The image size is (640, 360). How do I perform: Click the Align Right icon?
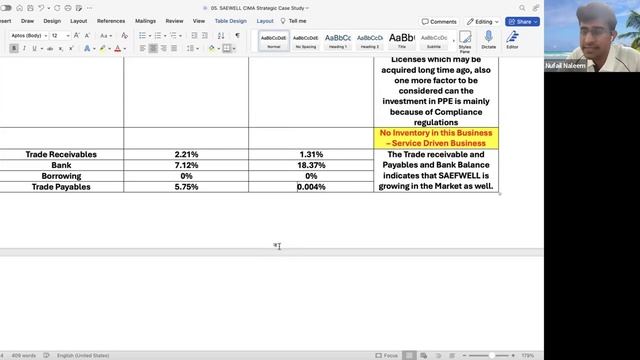[164, 49]
